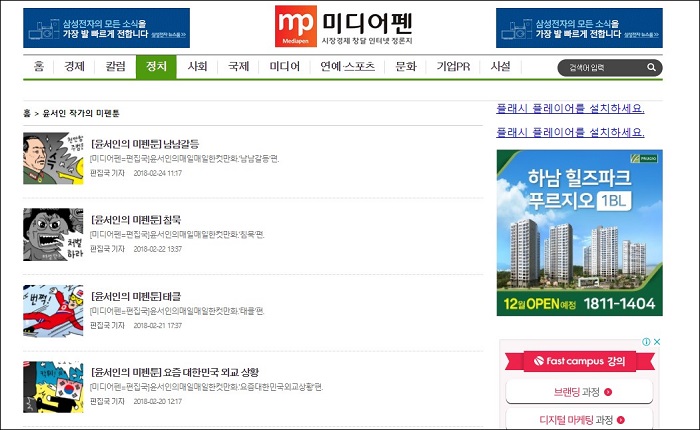Click the 외교 상황 cartoon thumbnail

(53, 387)
